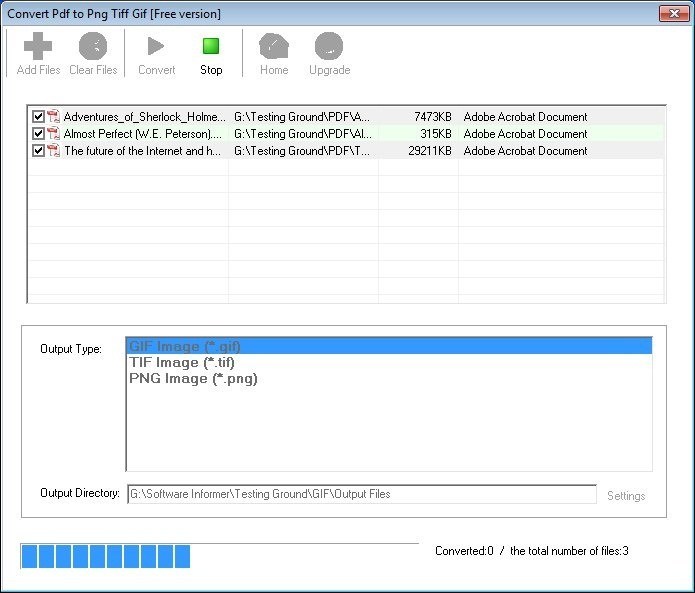Viewport: 695px width, 593px height.
Task: Open the Home toolbar icon
Action: 274,46
